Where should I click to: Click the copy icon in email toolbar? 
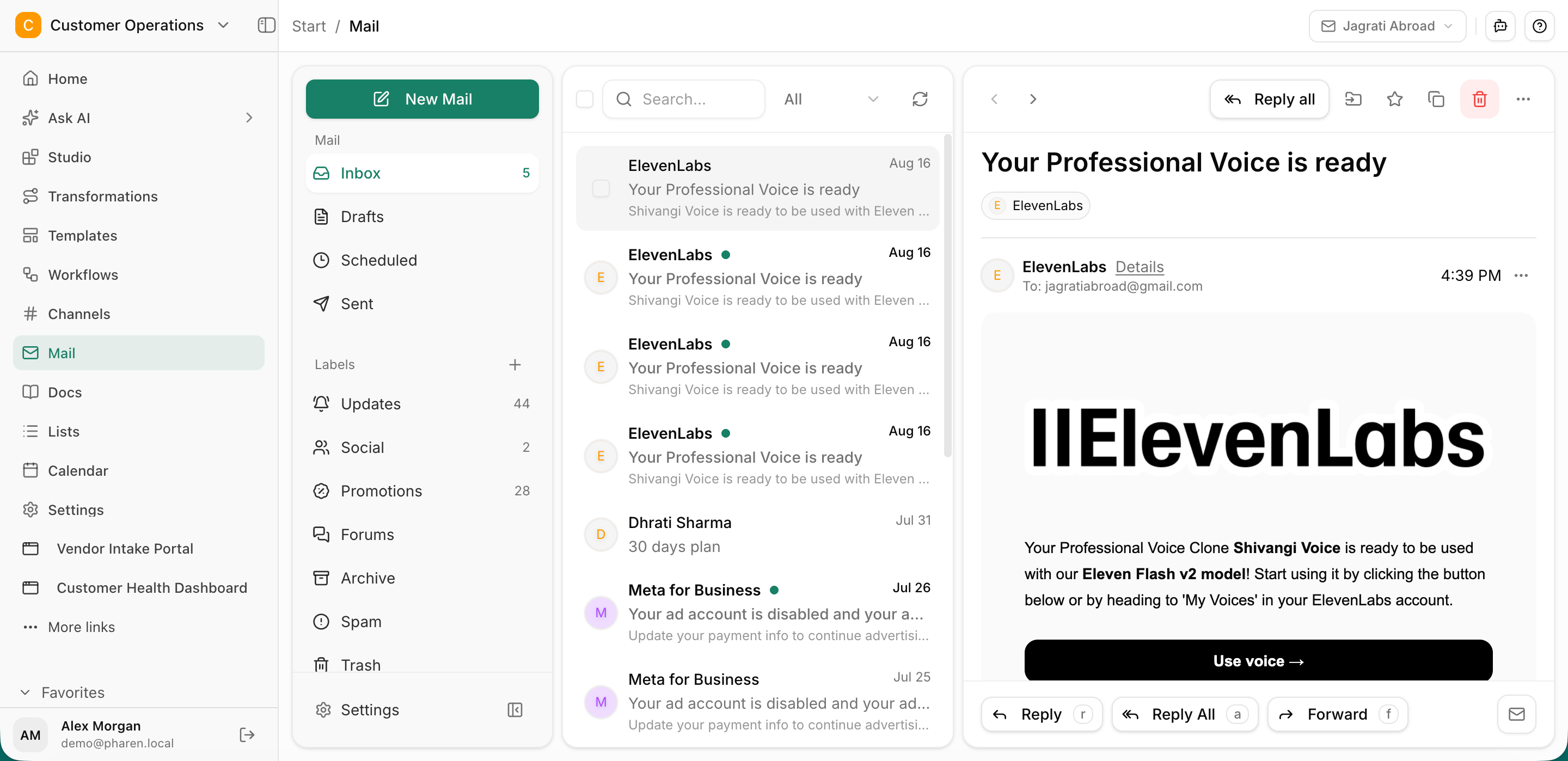pos(1436,99)
